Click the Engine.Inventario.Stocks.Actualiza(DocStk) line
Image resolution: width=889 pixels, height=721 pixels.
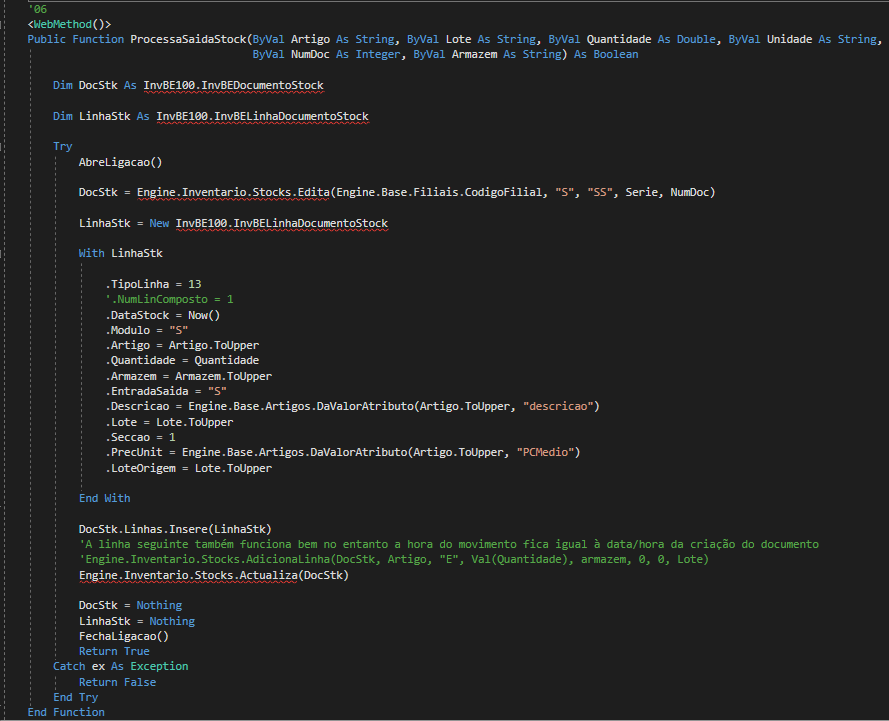[x=214, y=575]
